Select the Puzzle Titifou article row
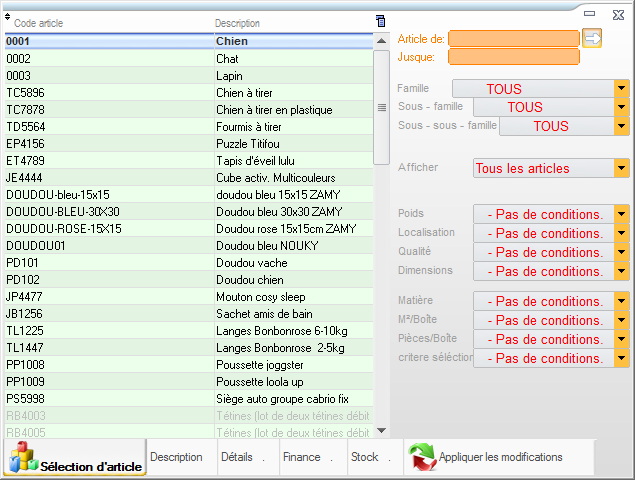The image size is (635, 480). [x=190, y=144]
